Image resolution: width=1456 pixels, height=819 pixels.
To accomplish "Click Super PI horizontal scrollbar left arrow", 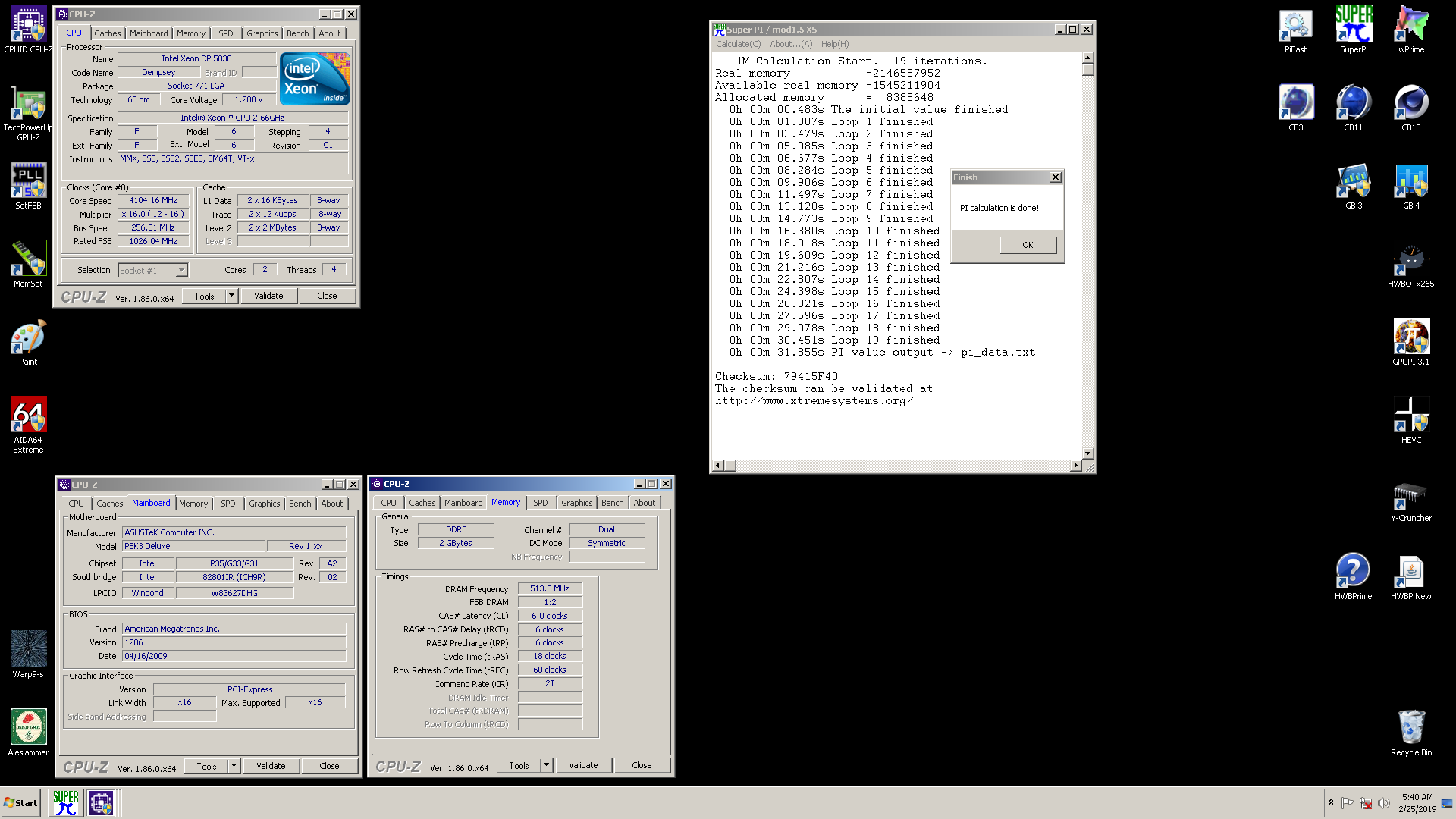I will tap(719, 465).
